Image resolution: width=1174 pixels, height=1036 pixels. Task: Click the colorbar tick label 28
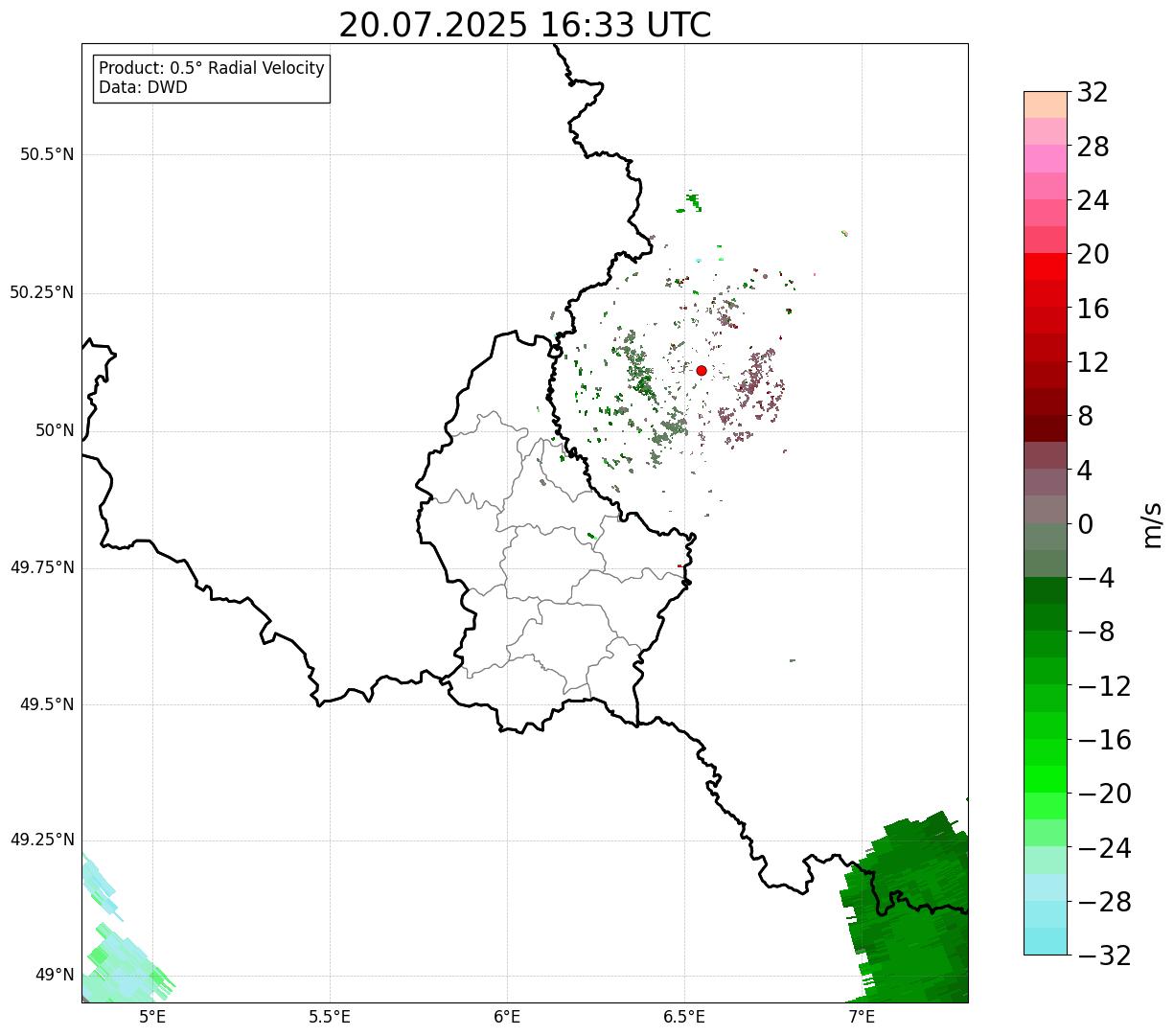coord(1093,147)
